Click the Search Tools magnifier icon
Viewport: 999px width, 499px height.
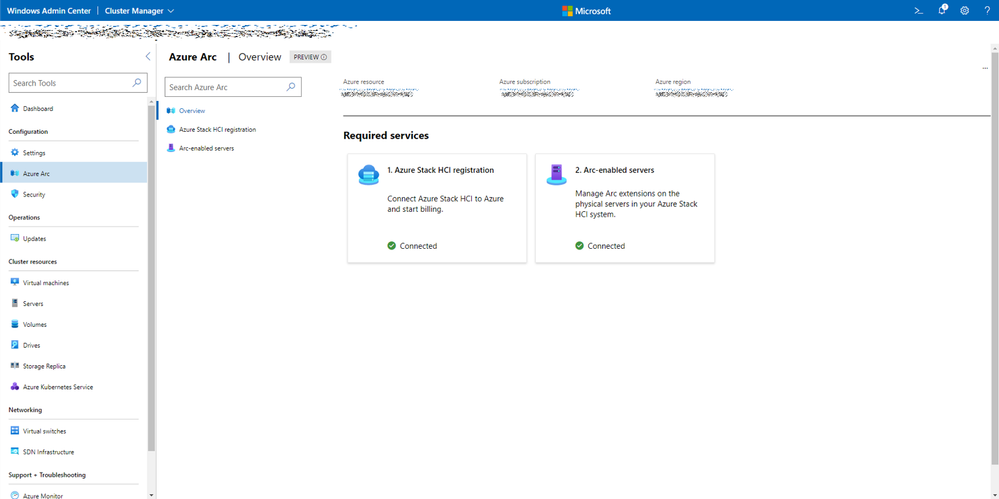(x=136, y=83)
